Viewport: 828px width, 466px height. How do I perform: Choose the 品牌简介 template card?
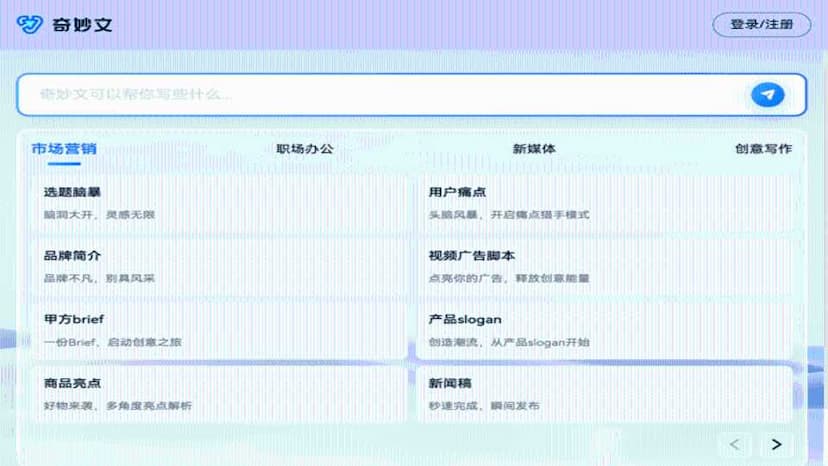(219, 267)
